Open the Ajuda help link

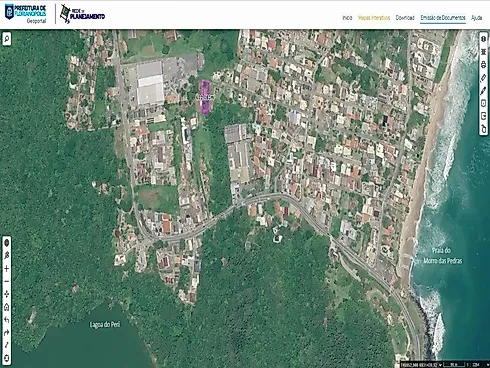[x=477, y=18]
